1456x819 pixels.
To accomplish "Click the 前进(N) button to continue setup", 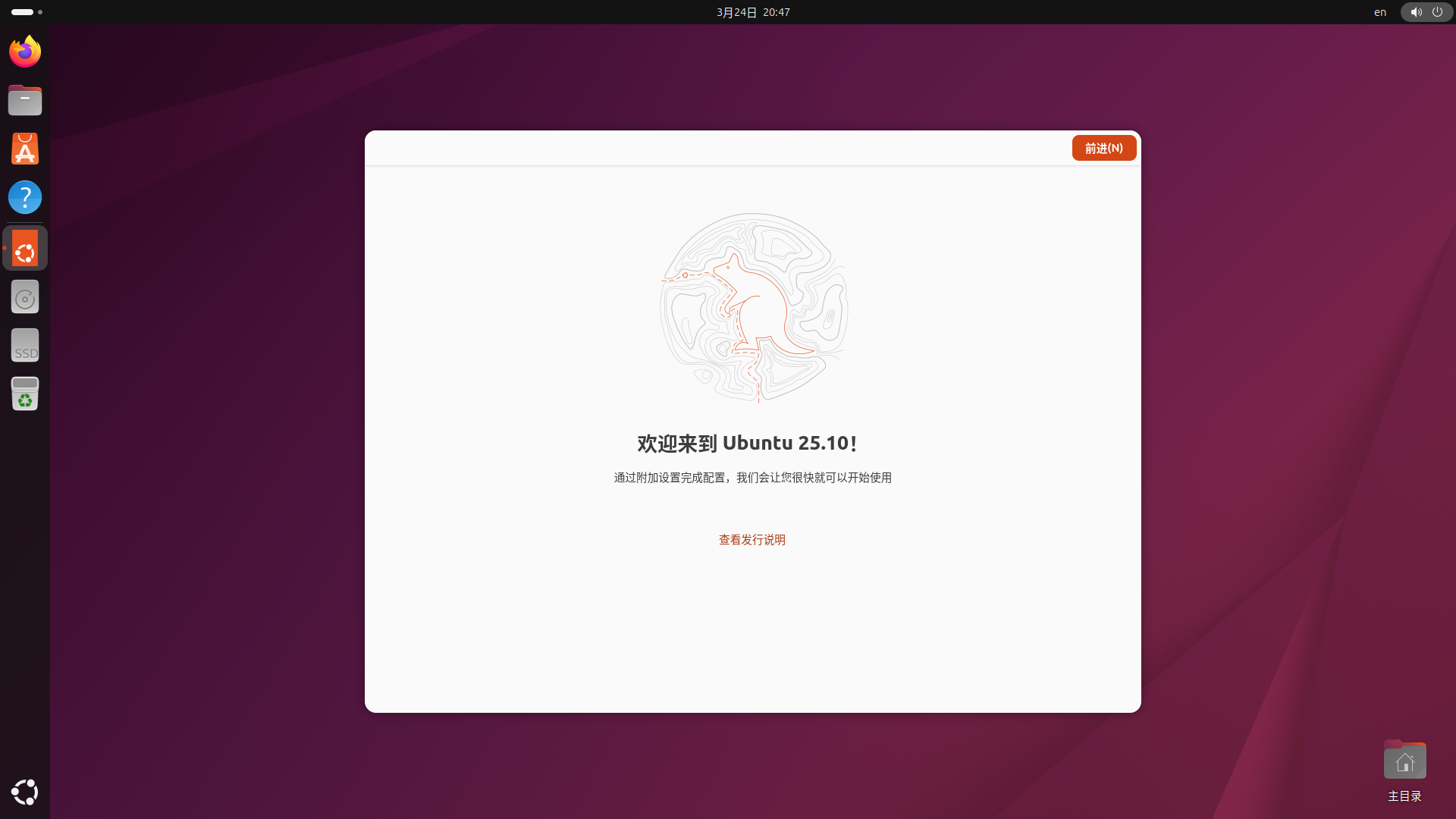I will [1103, 148].
